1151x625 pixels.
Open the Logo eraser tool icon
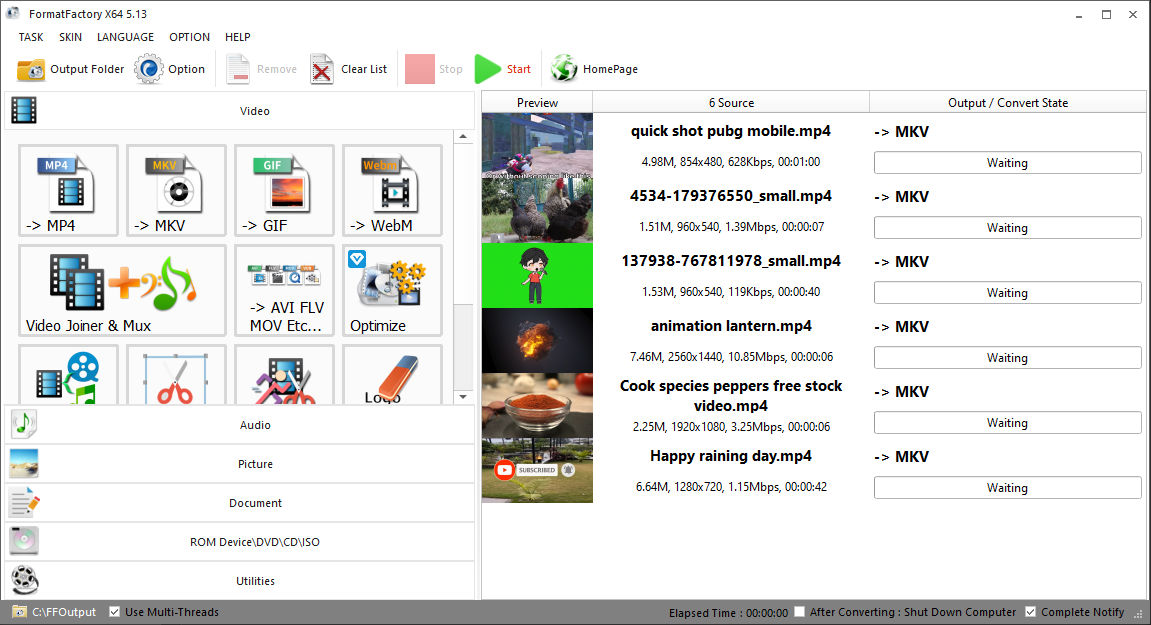coord(392,375)
